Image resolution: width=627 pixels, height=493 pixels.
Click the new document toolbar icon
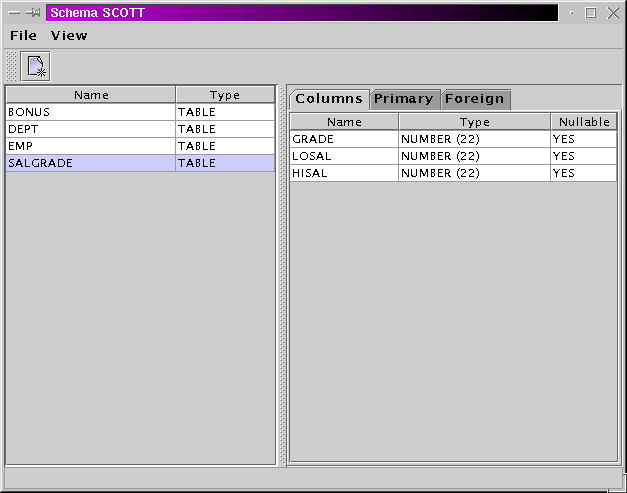click(x=36, y=67)
